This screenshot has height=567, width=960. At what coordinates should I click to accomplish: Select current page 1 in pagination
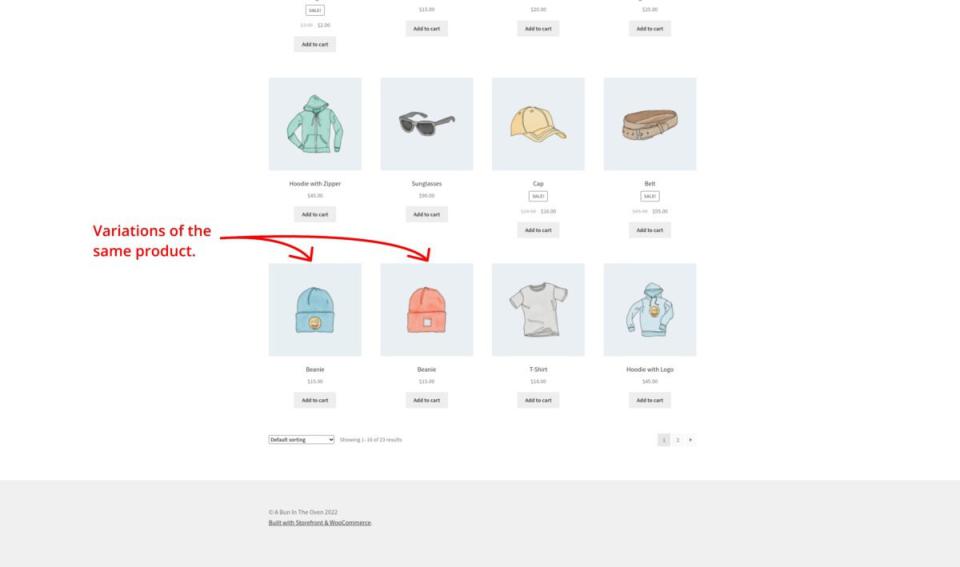(x=664, y=440)
